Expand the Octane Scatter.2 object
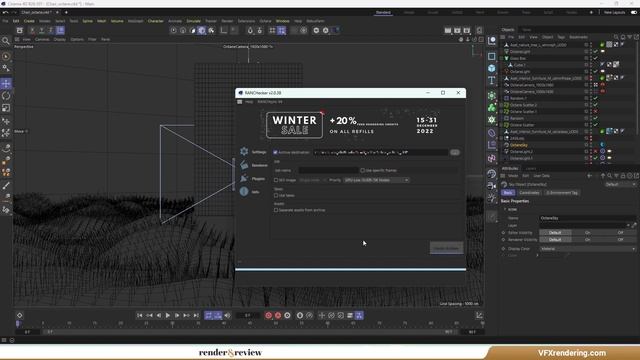This screenshot has width=640, height=360. tap(502, 105)
